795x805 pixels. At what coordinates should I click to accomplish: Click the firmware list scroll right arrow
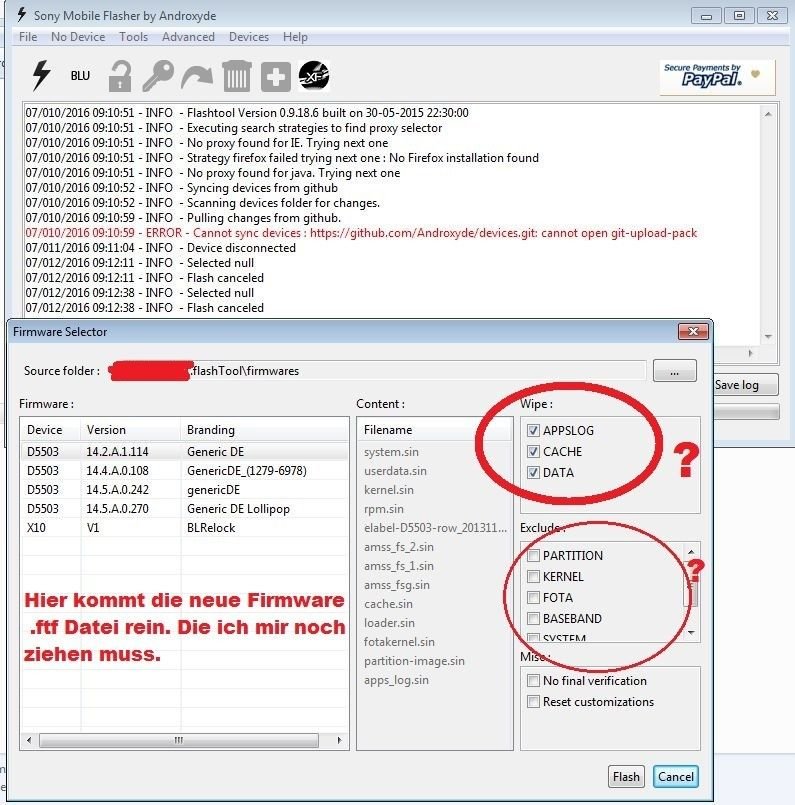(339, 740)
